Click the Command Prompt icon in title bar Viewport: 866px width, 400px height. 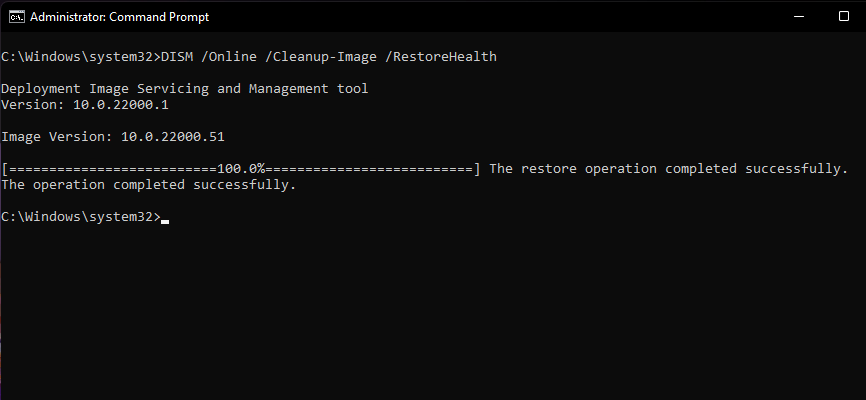point(15,17)
